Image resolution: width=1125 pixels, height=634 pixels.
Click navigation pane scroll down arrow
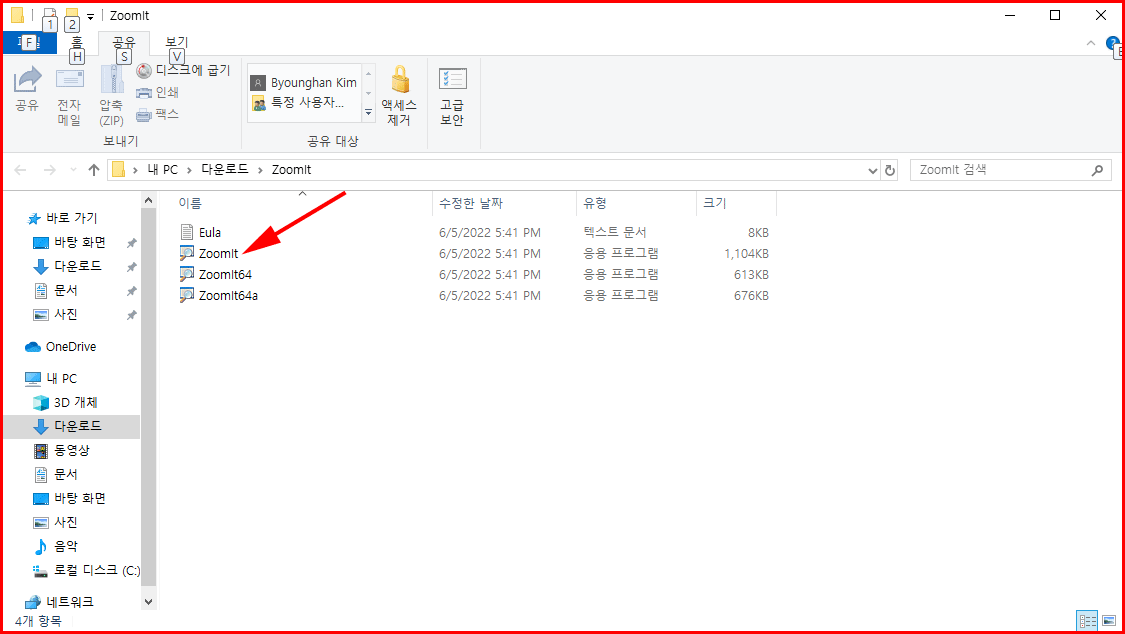(149, 602)
